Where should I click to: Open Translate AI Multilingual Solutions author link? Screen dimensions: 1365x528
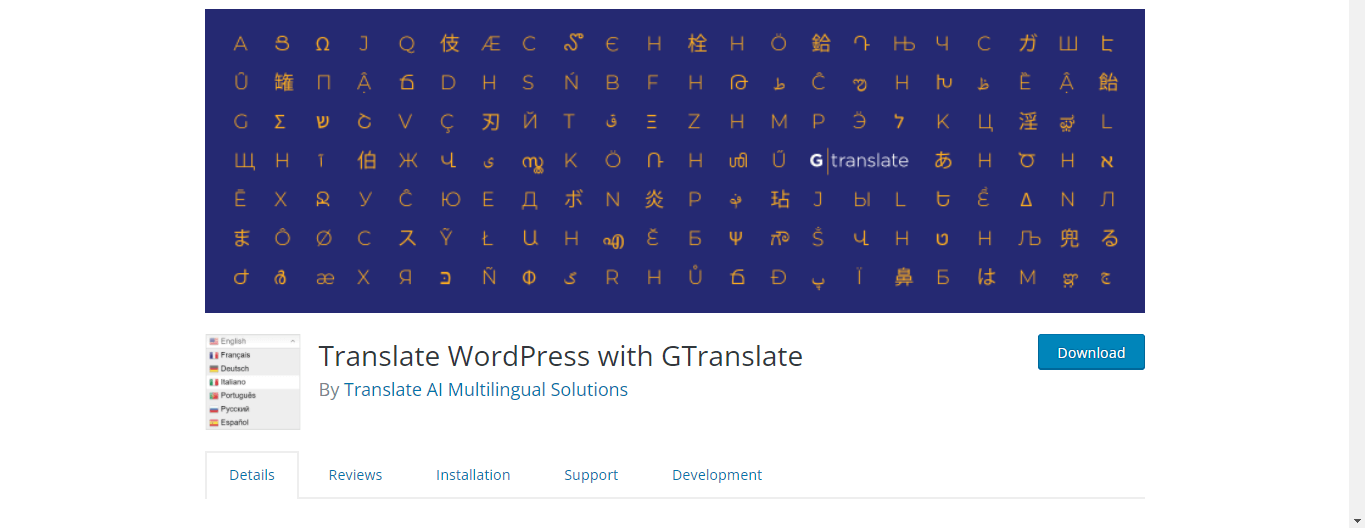(486, 390)
